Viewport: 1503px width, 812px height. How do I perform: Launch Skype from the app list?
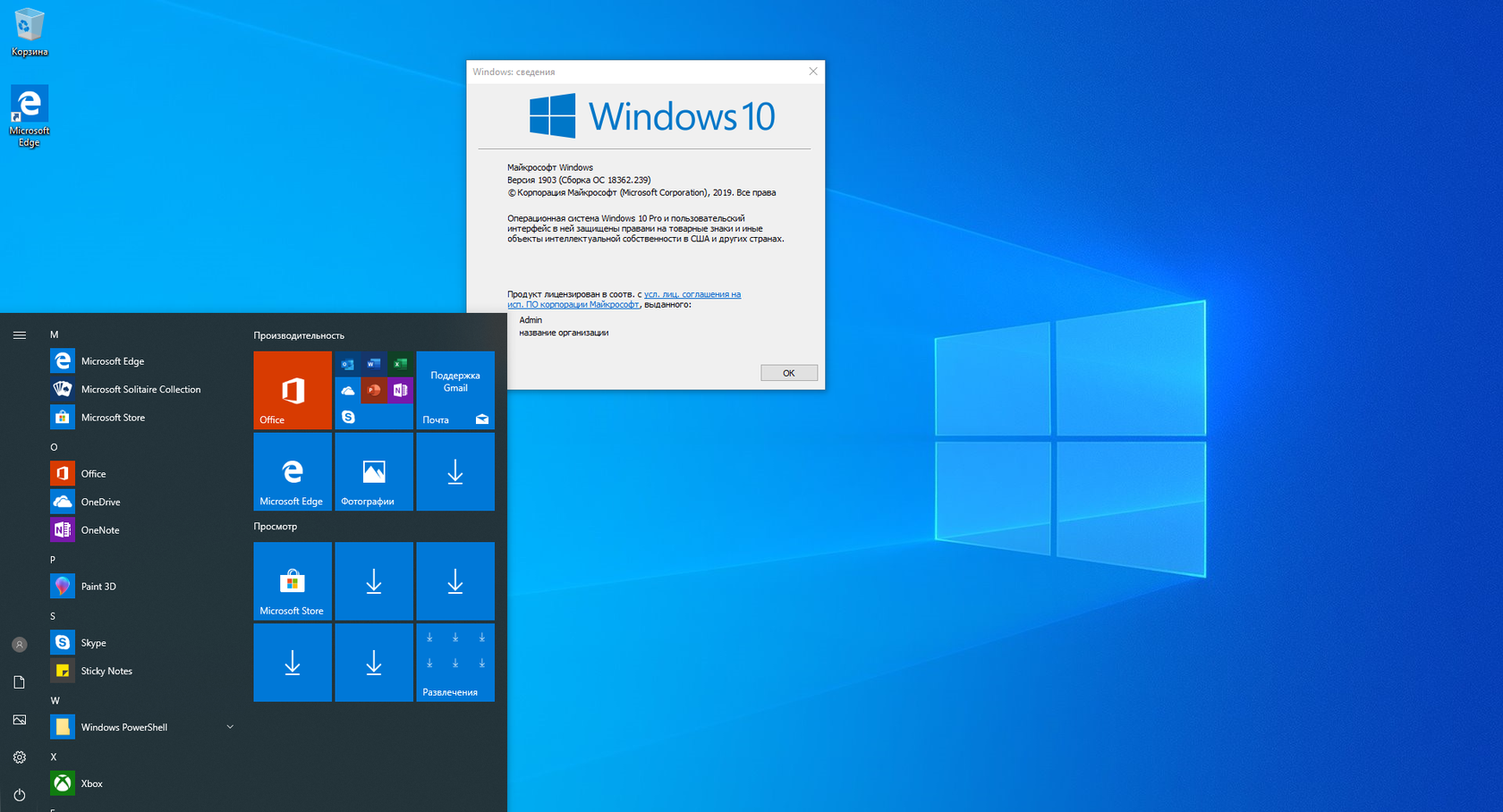click(x=143, y=643)
